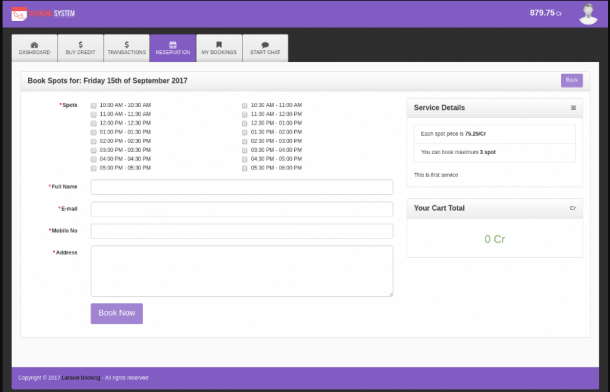
Task: Go to the Buy Credit tab
Action: [x=81, y=48]
